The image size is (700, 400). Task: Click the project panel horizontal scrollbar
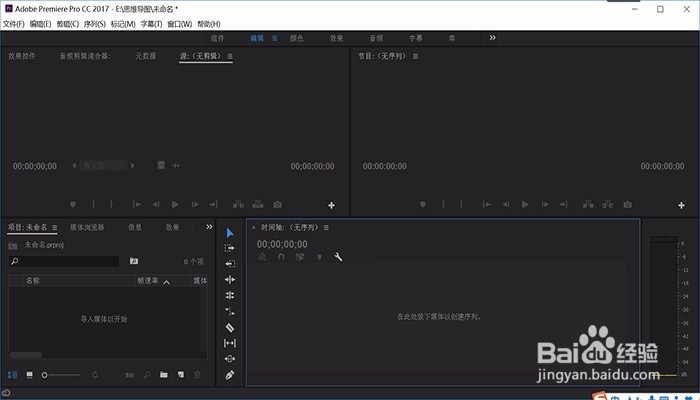[26, 355]
